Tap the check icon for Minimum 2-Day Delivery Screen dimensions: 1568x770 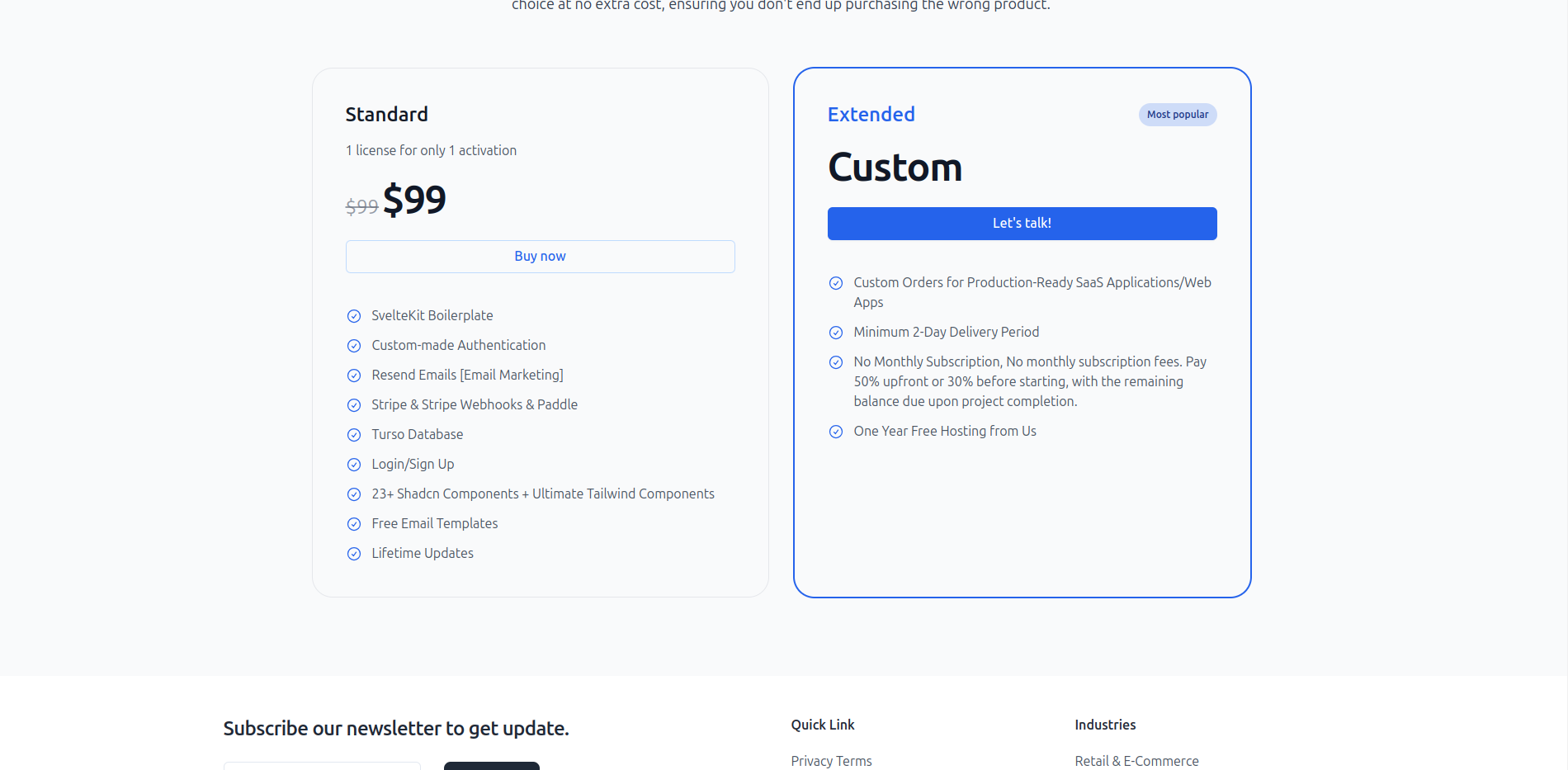point(836,333)
